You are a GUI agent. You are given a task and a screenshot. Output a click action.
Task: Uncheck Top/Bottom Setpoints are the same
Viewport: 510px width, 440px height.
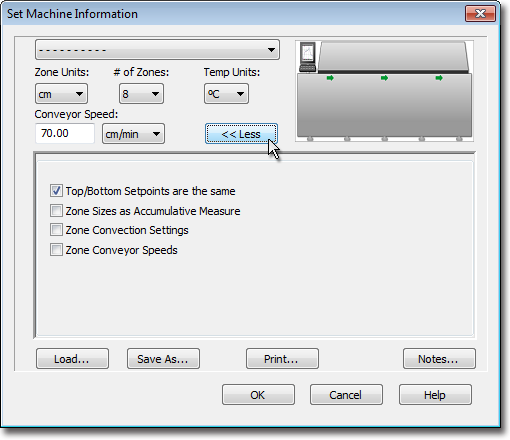point(56,191)
